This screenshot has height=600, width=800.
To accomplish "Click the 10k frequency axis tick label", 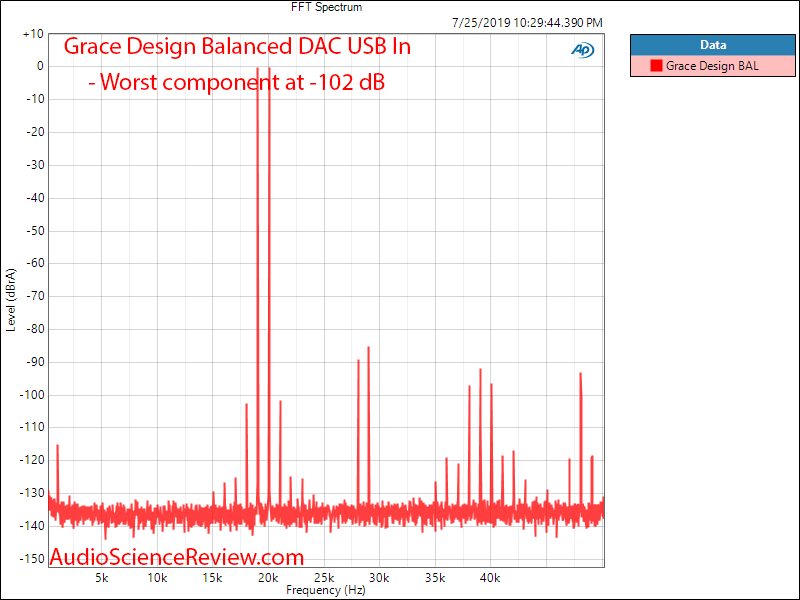I will (x=157, y=578).
